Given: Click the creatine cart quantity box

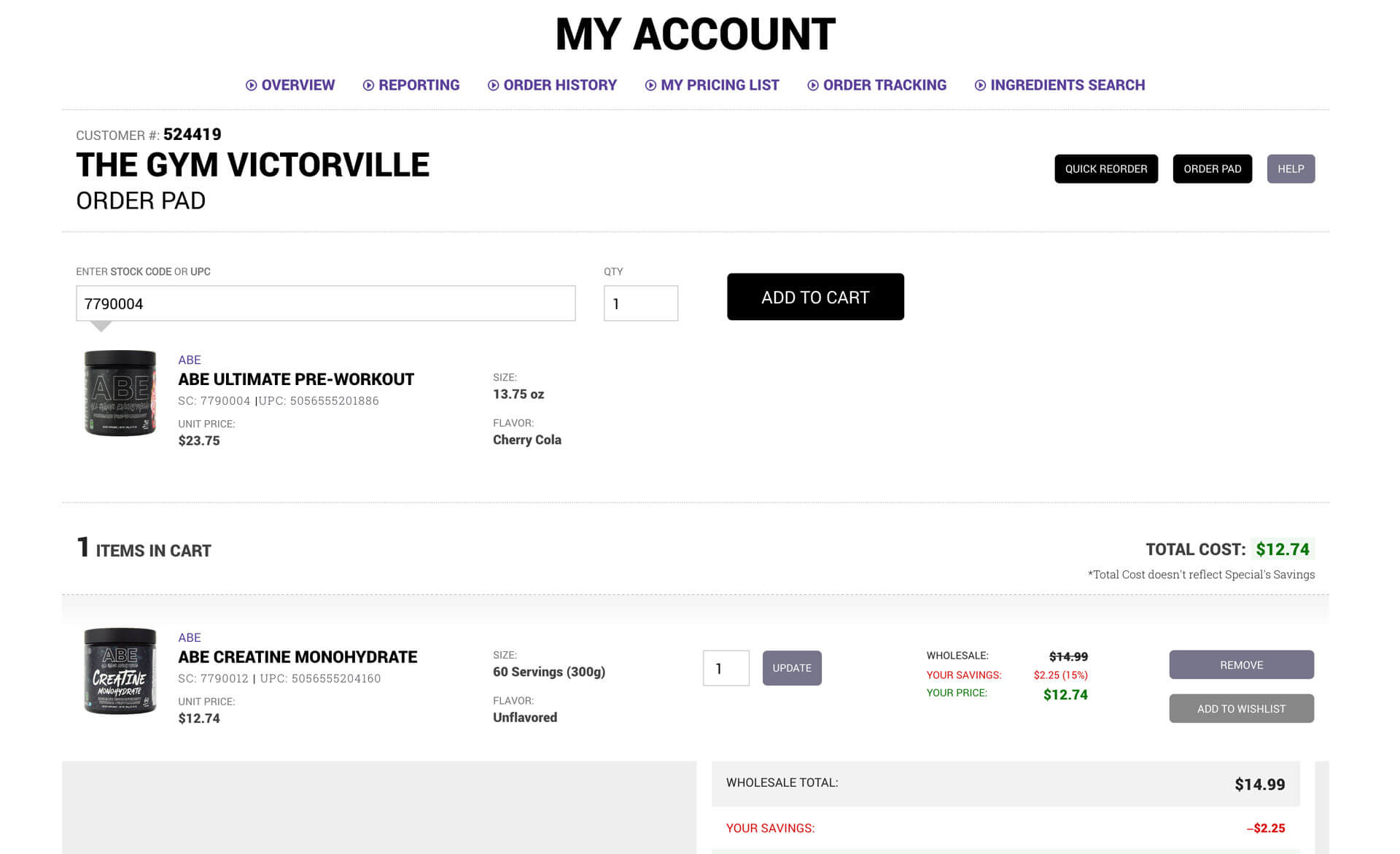Looking at the screenshot, I should 726,668.
